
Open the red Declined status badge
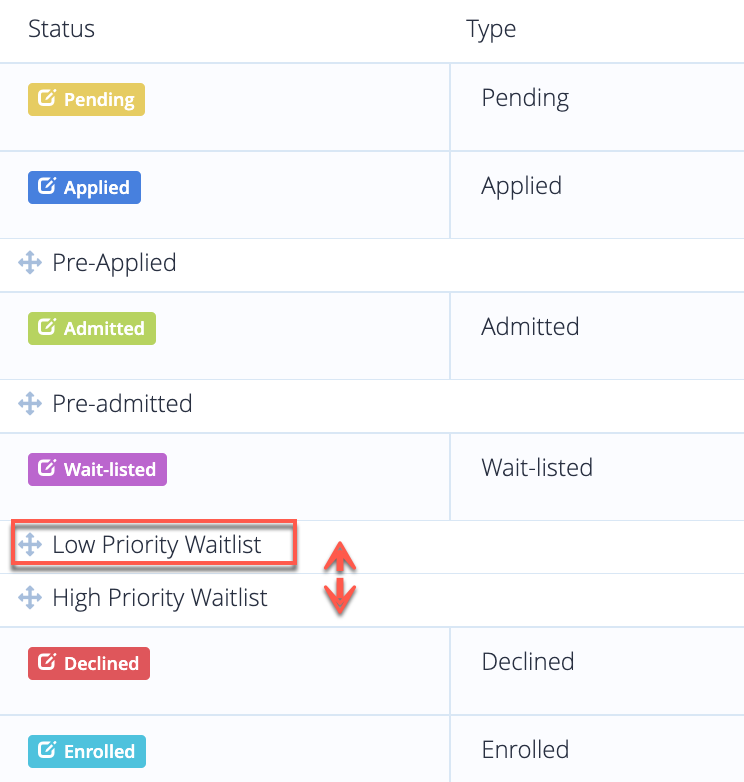point(89,663)
